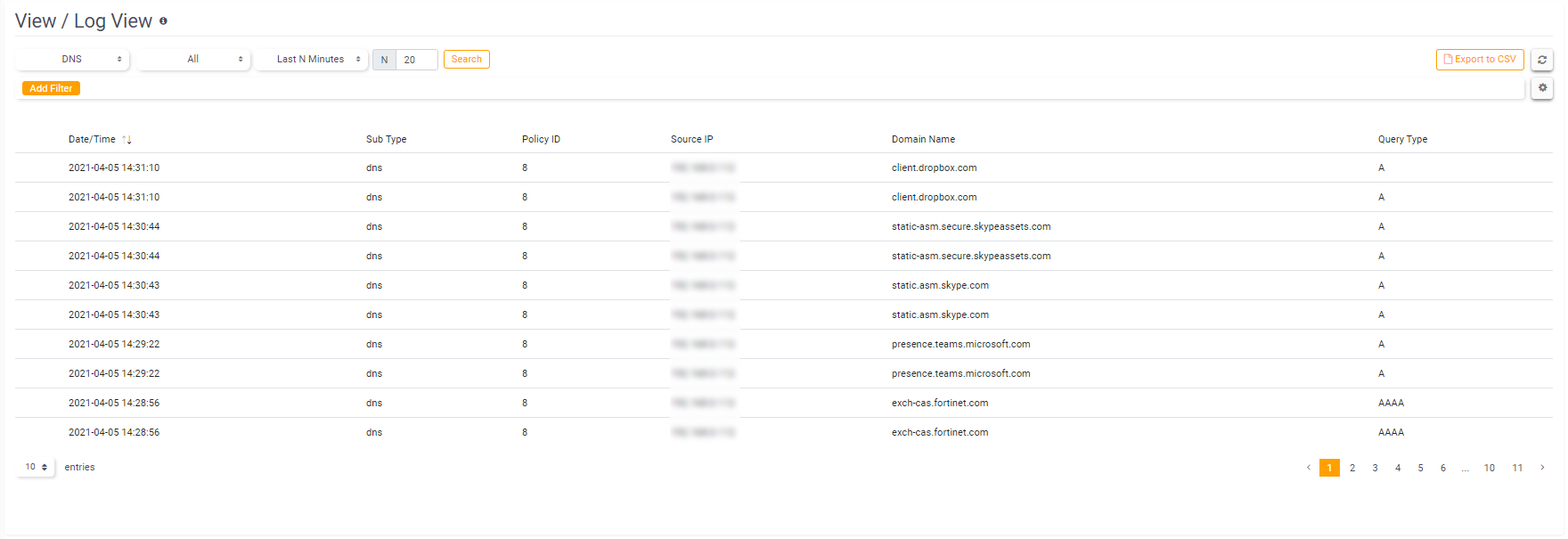Change the 10 entries per page selector

point(36,468)
